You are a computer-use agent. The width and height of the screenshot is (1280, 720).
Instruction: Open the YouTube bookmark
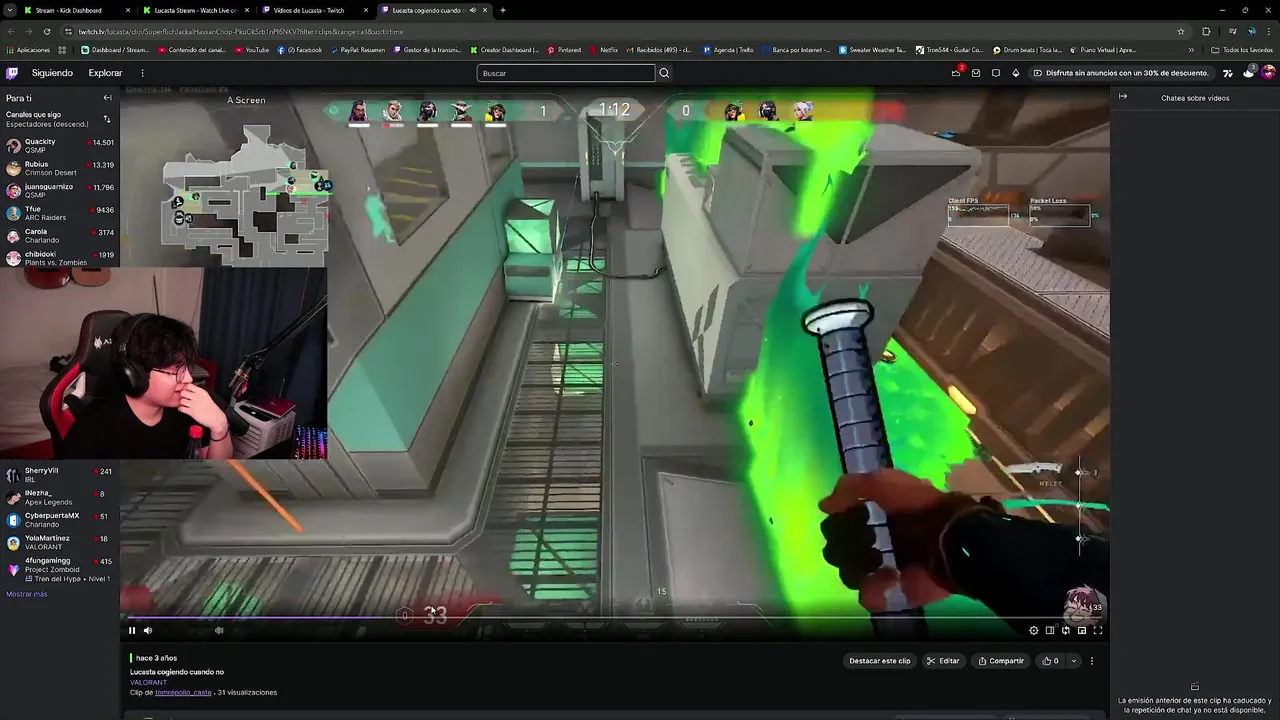click(x=251, y=50)
